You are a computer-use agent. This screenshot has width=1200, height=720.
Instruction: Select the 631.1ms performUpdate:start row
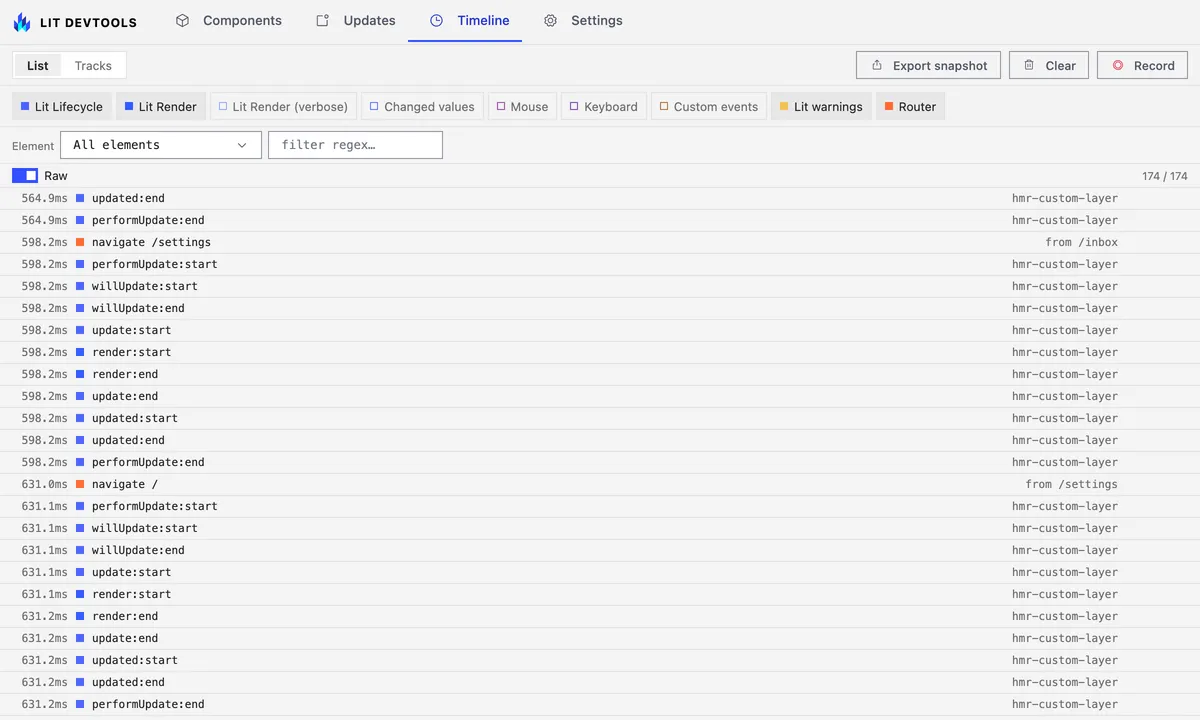(x=600, y=506)
